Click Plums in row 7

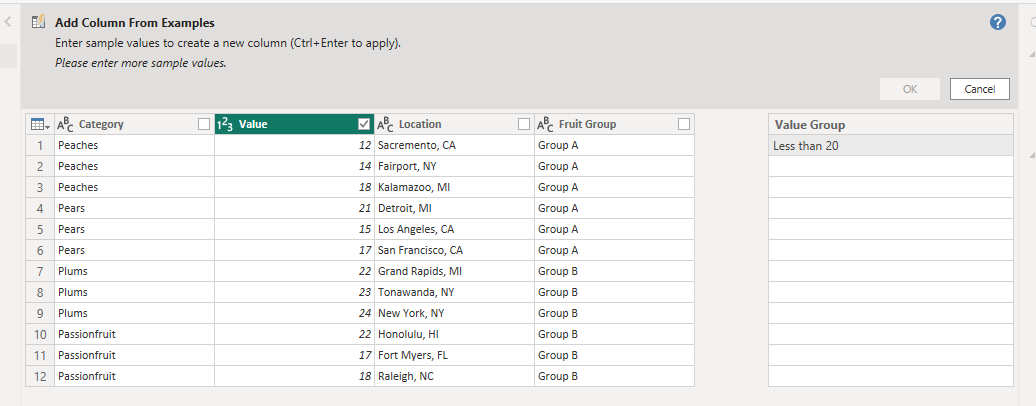134,271
